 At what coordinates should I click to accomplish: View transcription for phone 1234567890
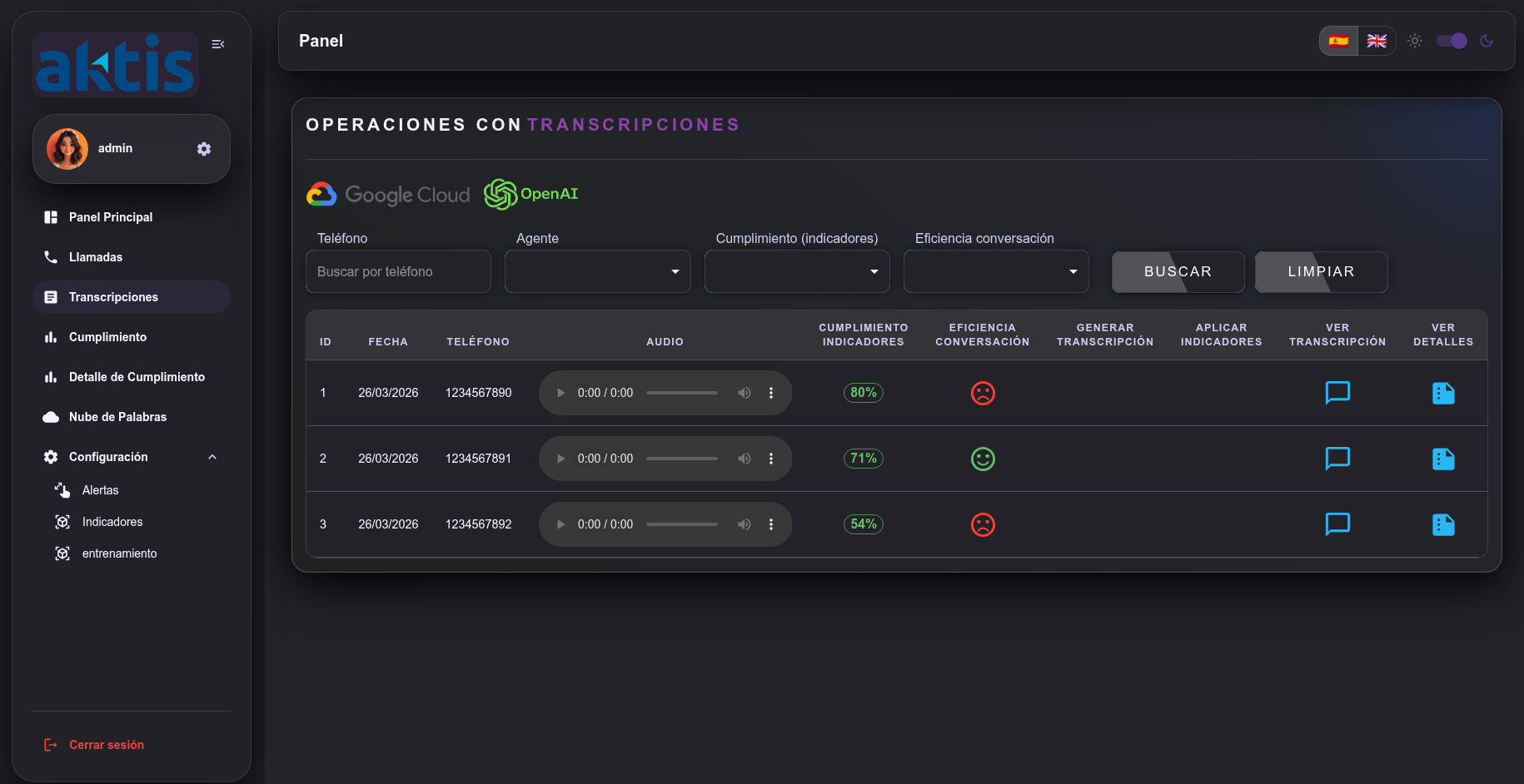click(1337, 393)
